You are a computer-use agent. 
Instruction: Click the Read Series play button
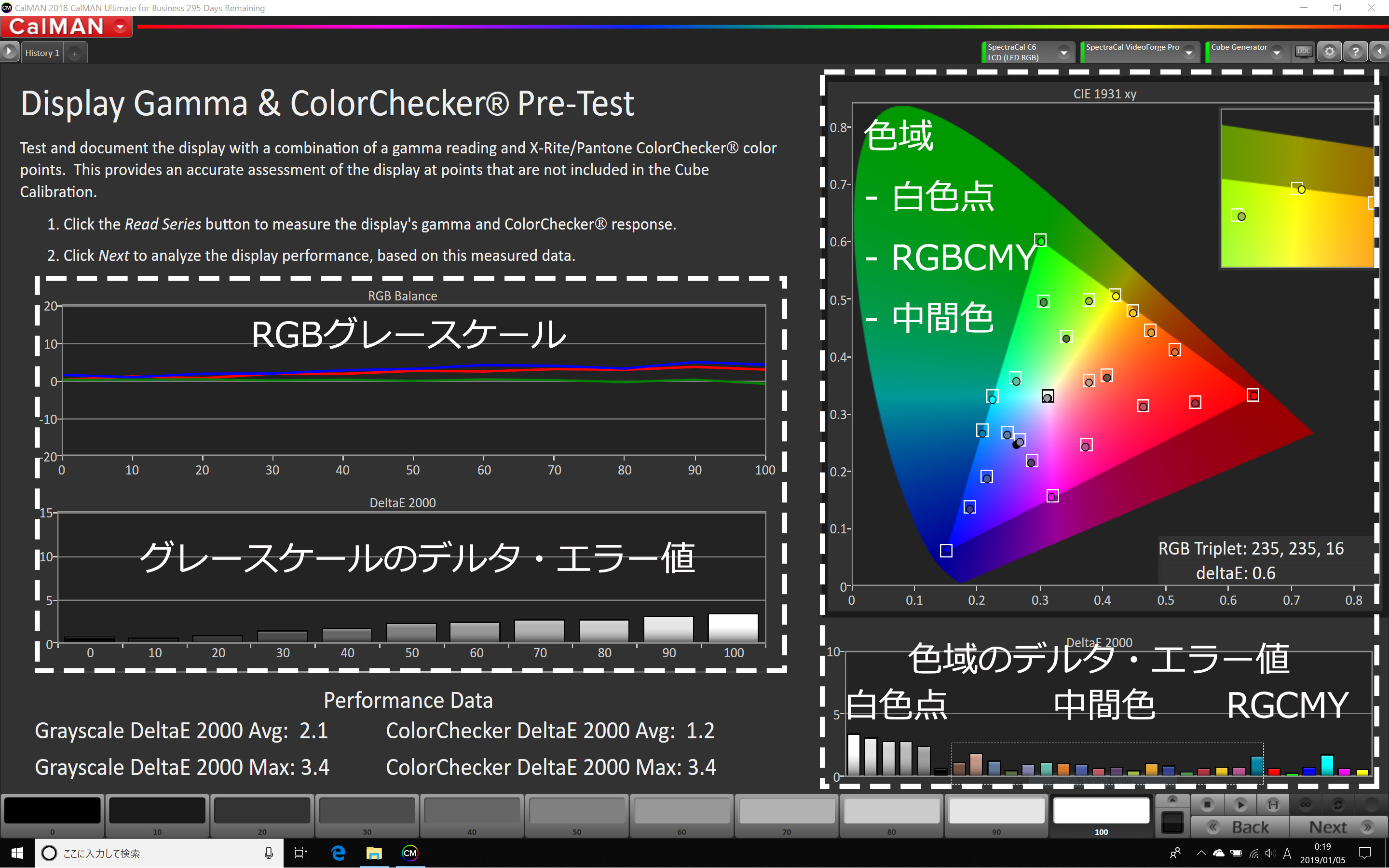(x=1240, y=804)
